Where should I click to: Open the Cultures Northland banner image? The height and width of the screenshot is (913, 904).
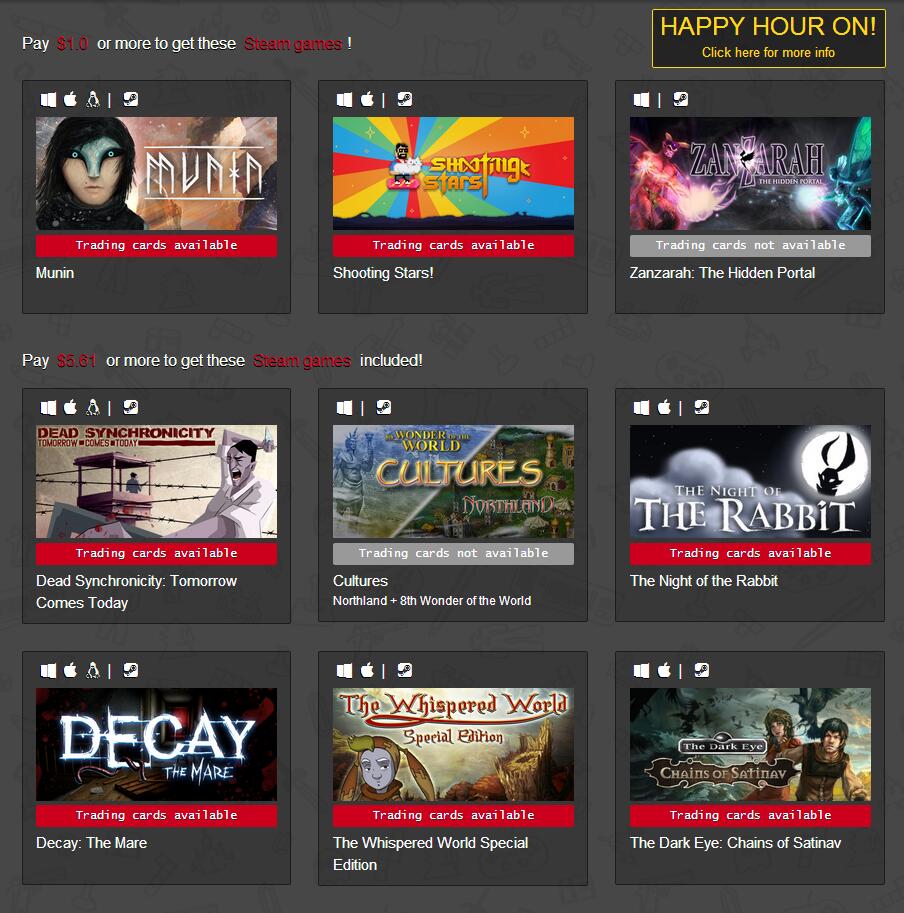pos(453,482)
